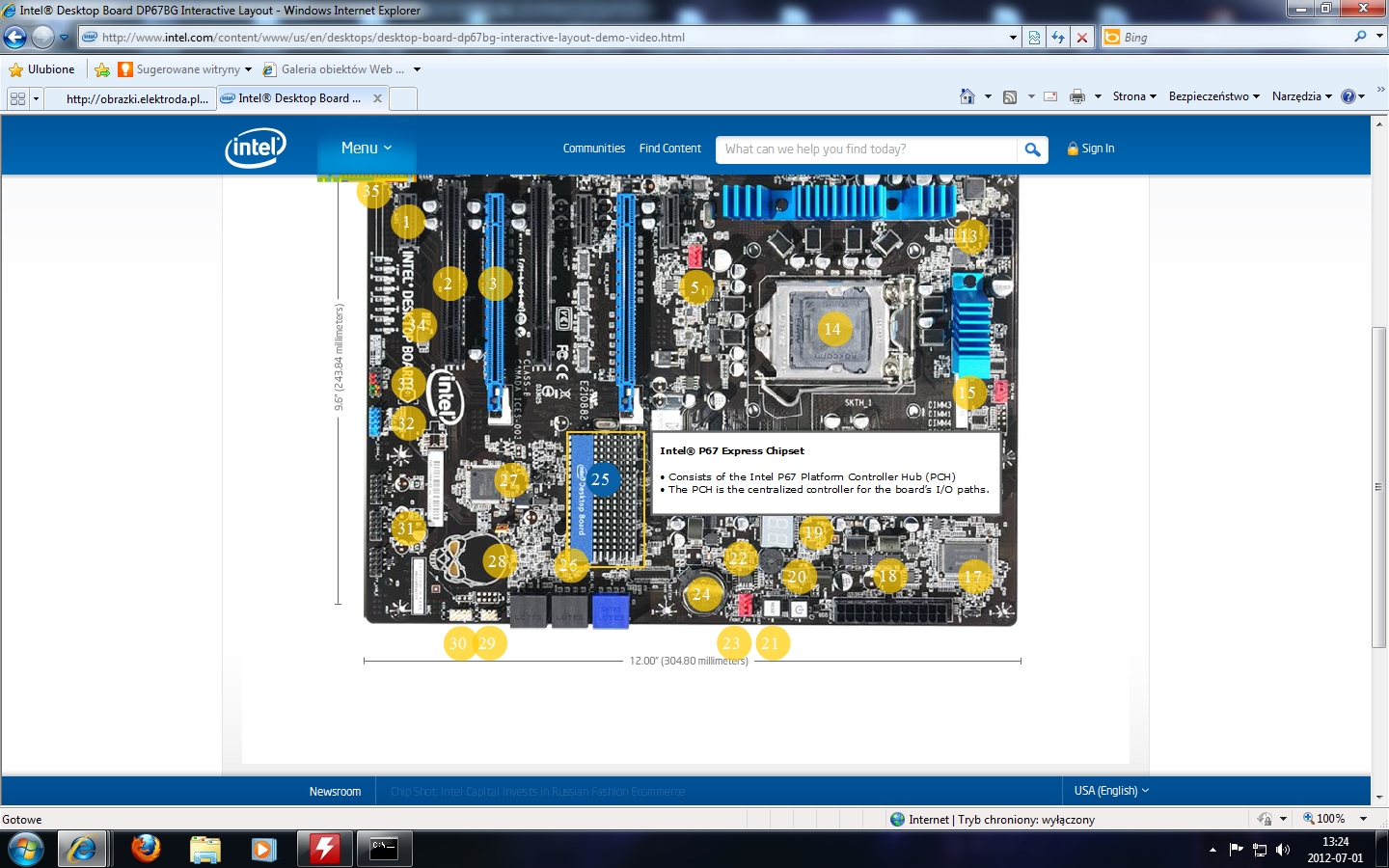
Task: Refresh the page using the address bar icon
Action: click(x=1058, y=38)
